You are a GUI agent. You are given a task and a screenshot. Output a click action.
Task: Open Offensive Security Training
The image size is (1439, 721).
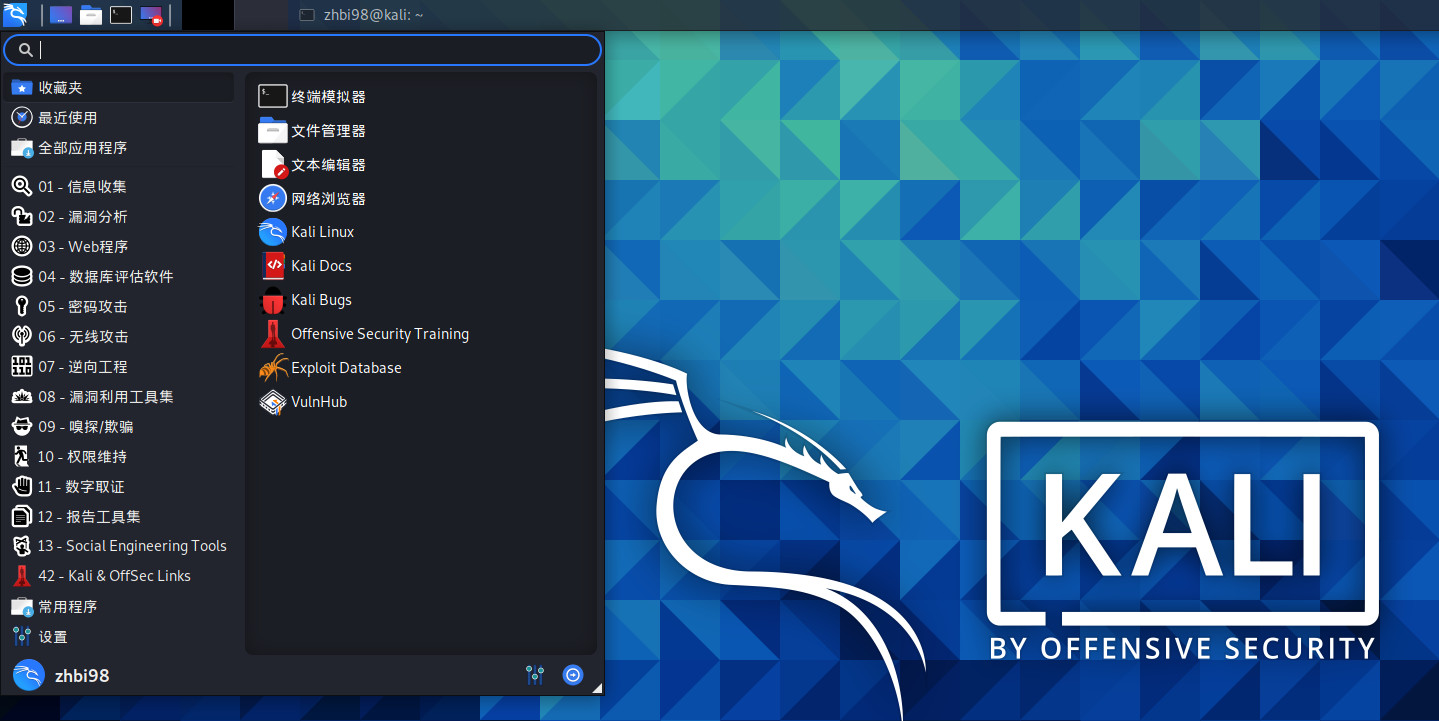tap(380, 333)
